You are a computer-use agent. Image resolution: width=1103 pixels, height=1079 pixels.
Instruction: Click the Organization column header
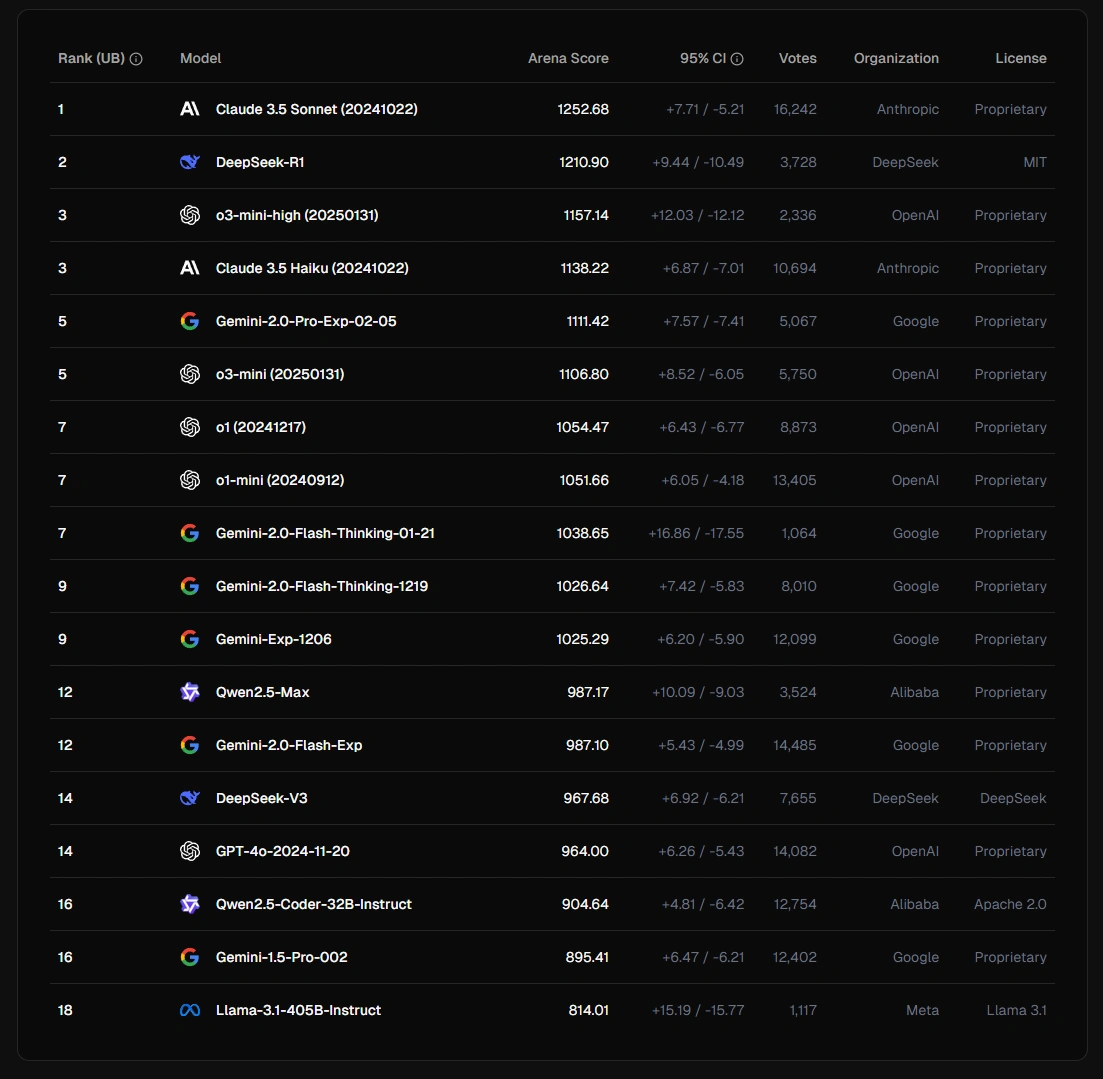(896, 58)
